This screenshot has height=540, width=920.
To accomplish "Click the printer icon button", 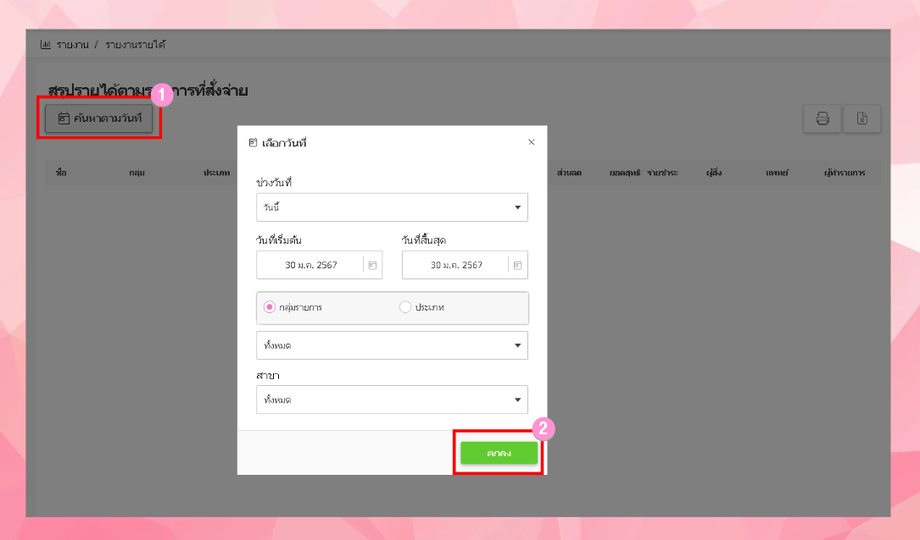I will click(x=822, y=119).
